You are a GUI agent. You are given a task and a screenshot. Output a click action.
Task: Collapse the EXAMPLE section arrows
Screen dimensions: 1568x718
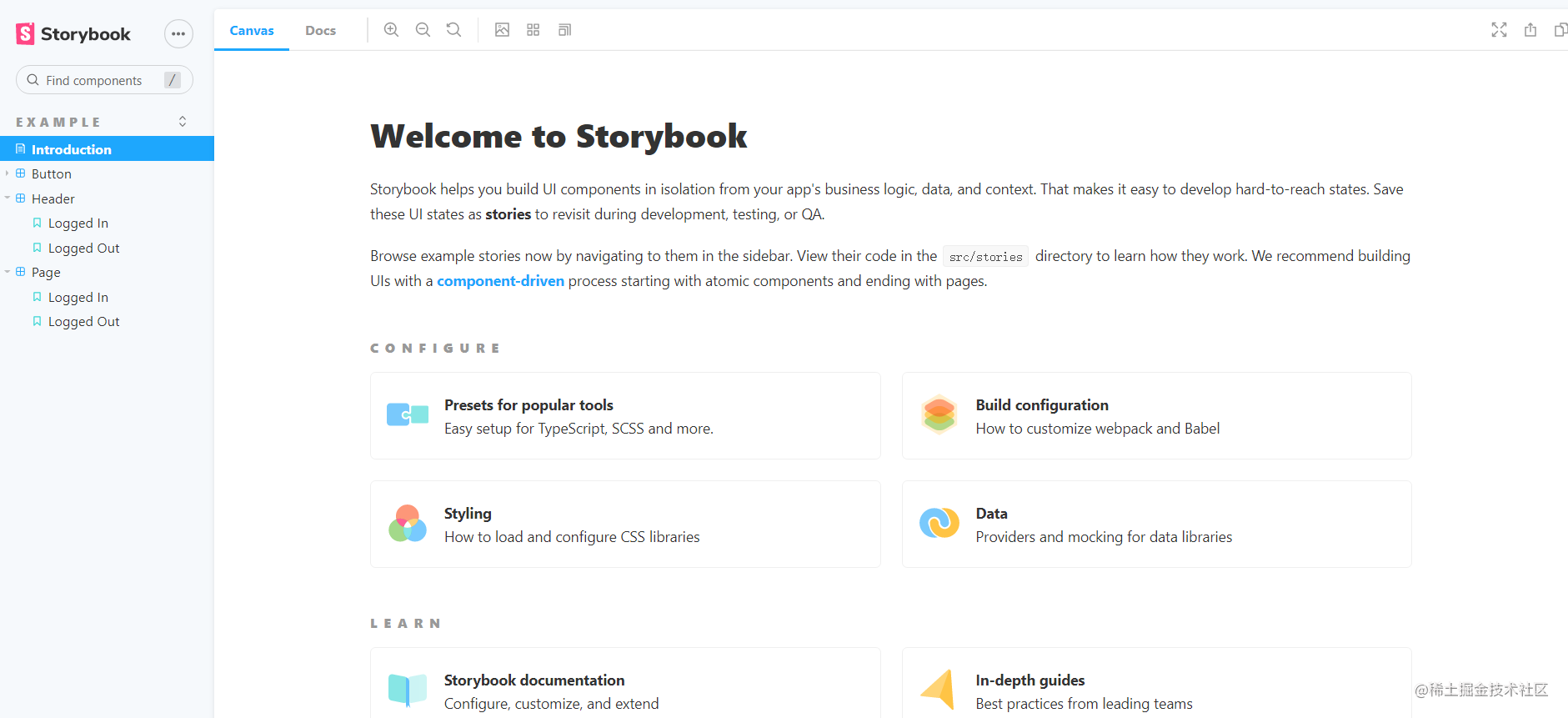click(x=183, y=122)
